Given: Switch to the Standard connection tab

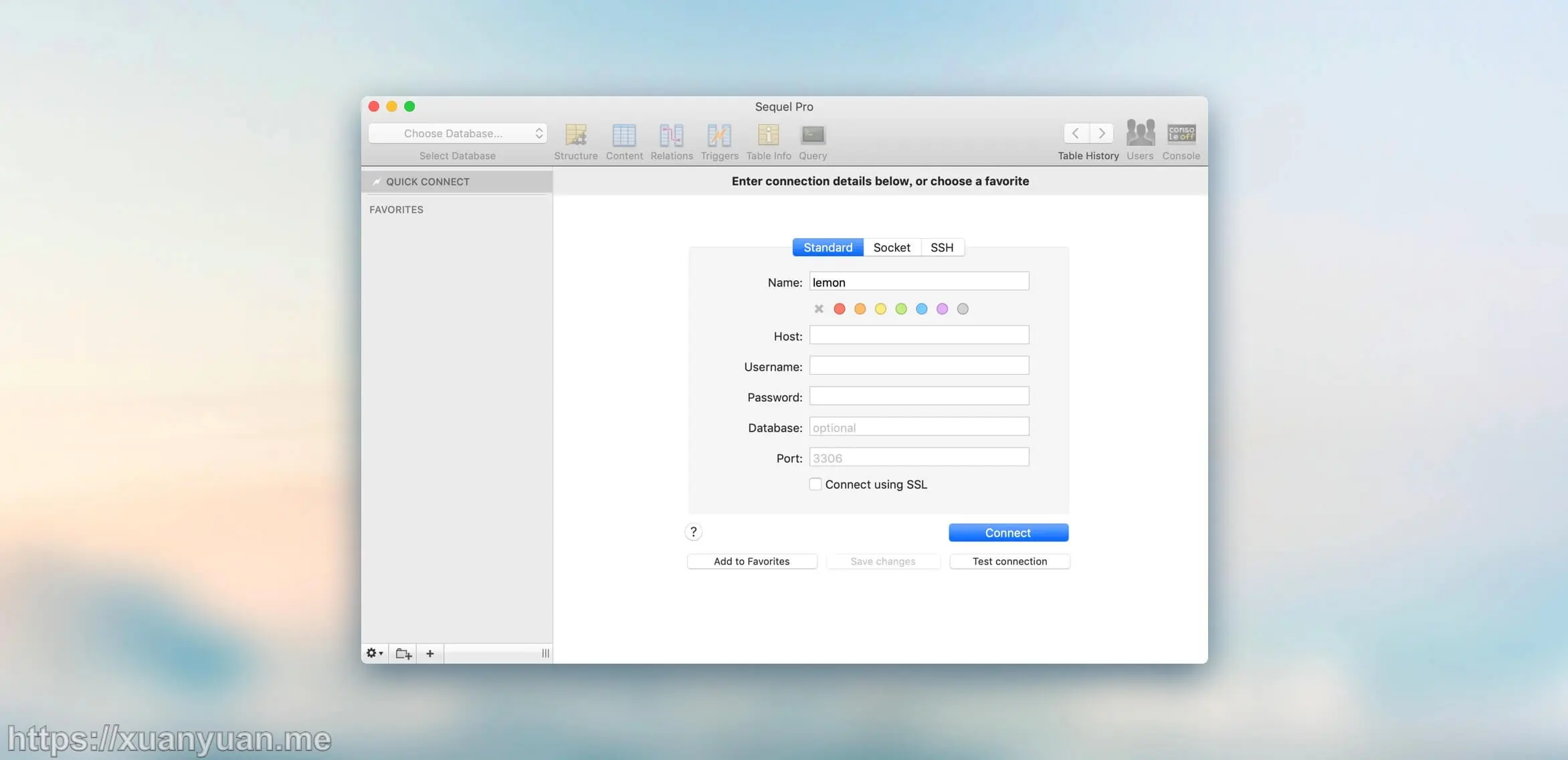Looking at the screenshot, I should click(x=828, y=248).
